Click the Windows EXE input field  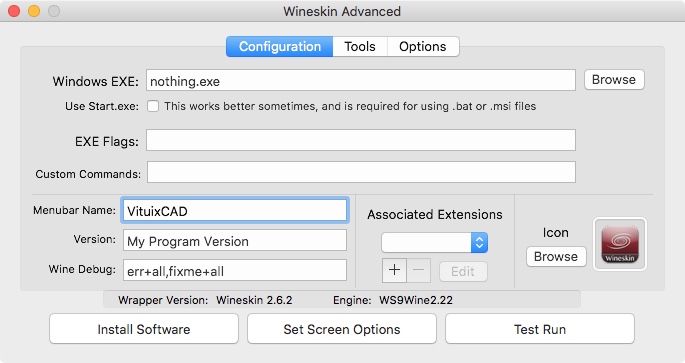pos(361,80)
